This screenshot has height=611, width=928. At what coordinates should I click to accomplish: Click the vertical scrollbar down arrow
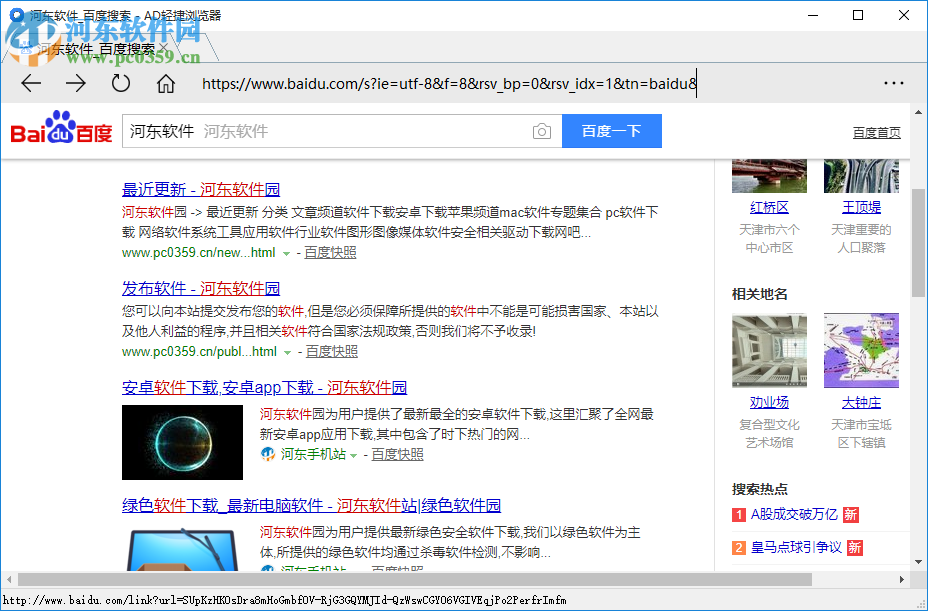coord(919,562)
